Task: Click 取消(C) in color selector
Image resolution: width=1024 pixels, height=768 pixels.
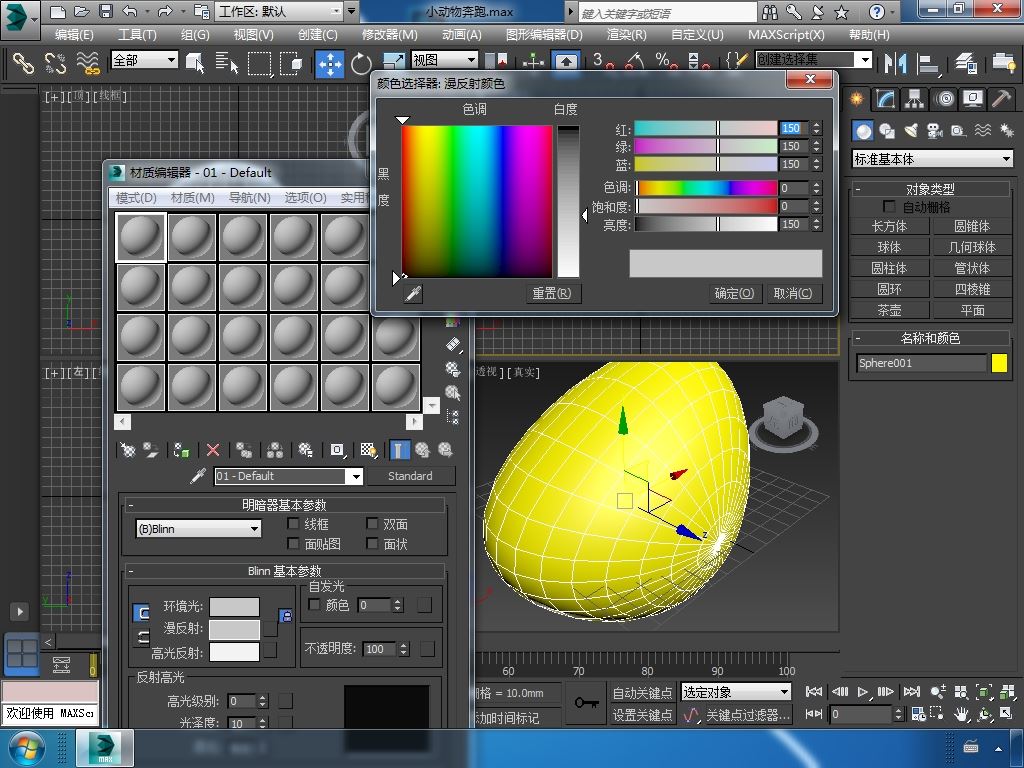Action: coord(793,293)
